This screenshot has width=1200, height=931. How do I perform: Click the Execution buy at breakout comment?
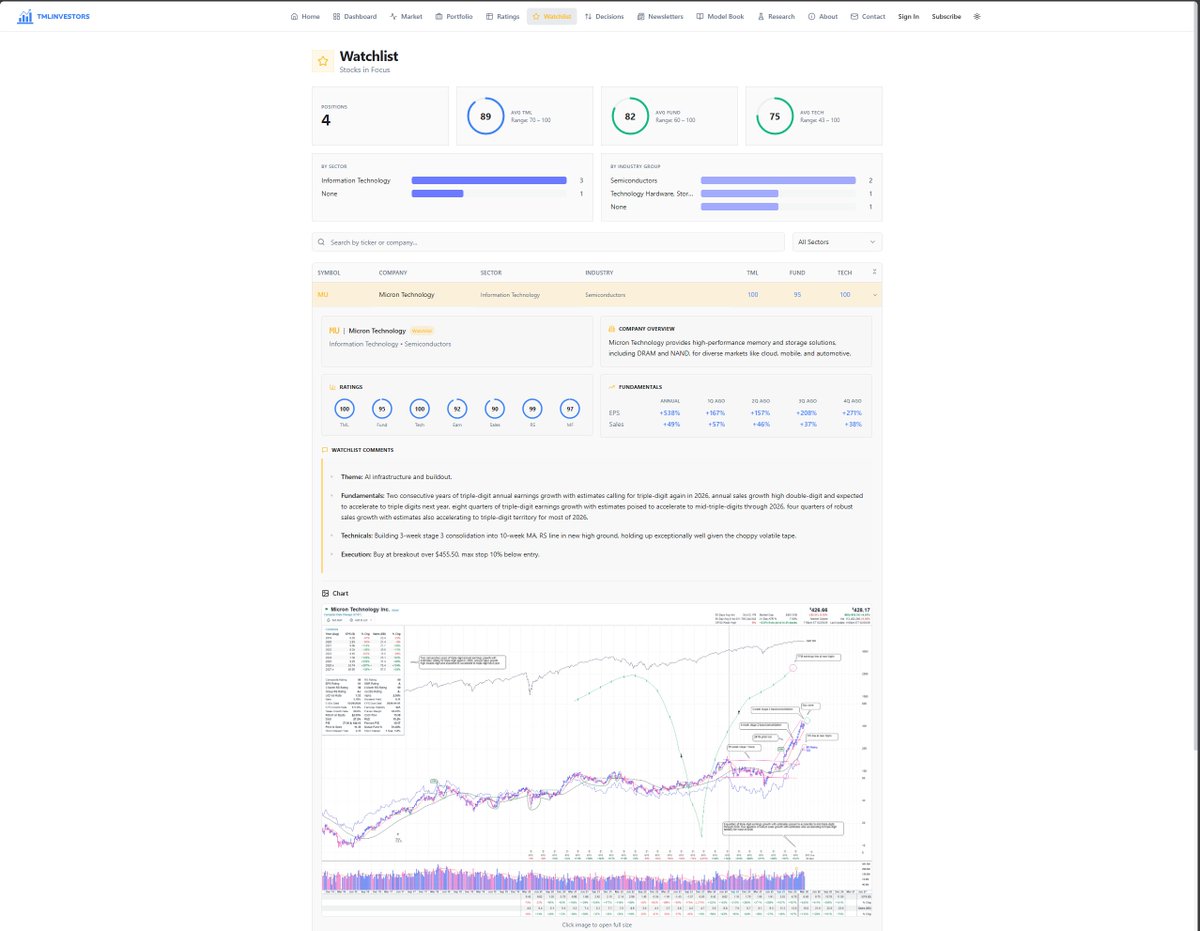tap(439, 554)
